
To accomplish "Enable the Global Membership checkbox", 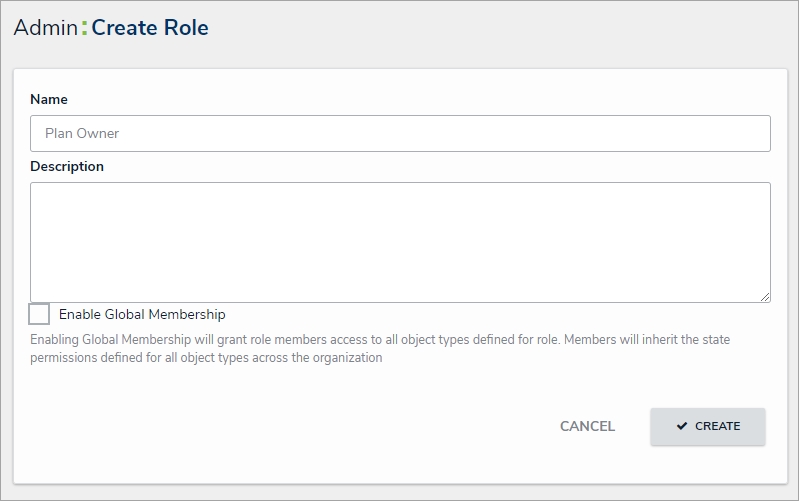I will point(40,314).
